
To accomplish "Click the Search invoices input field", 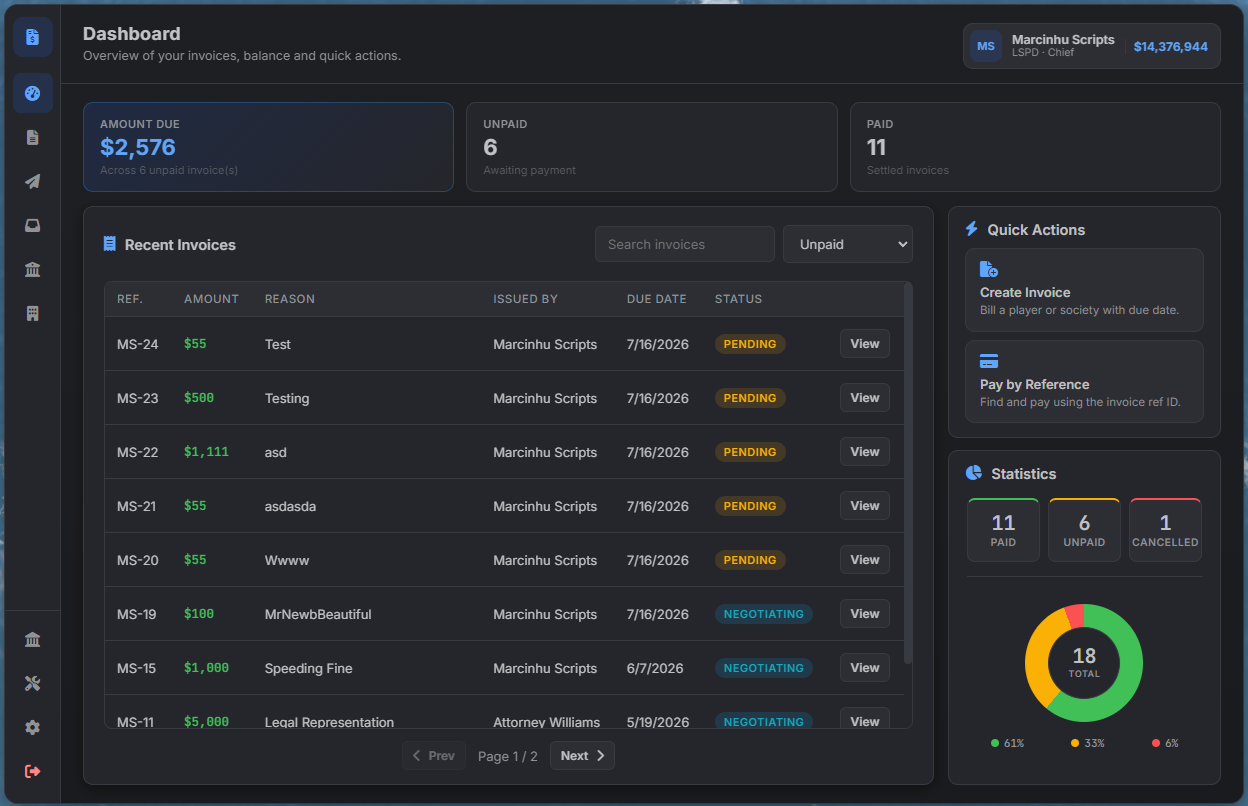I will (x=685, y=244).
